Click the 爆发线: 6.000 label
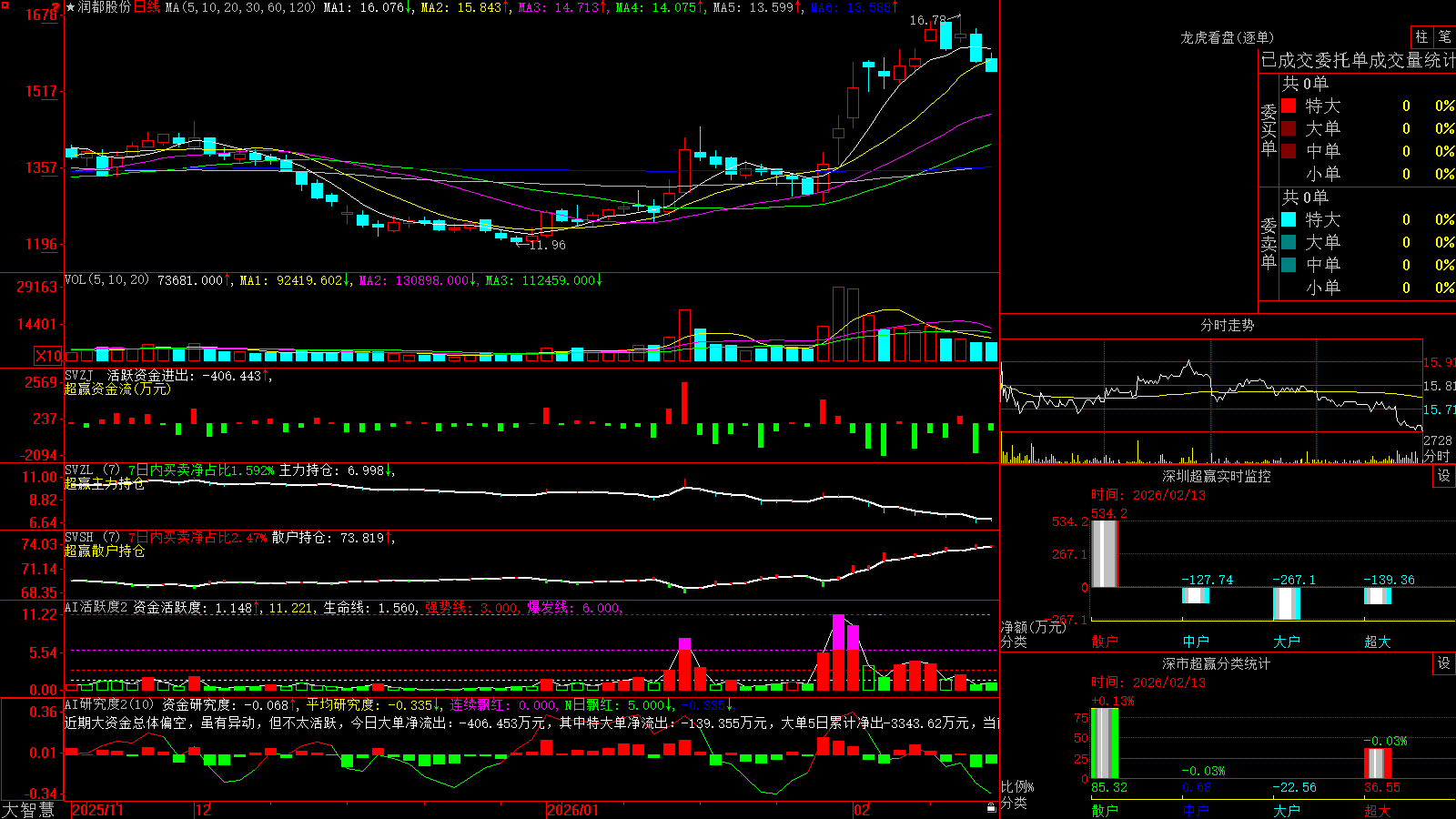The height and width of the screenshot is (819, 1456). [573, 607]
